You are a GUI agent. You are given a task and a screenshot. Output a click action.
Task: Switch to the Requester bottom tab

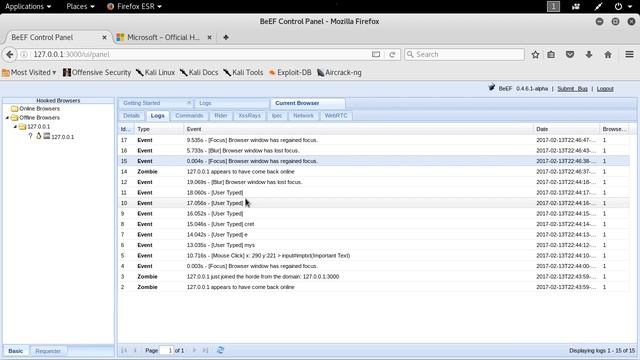[48, 351]
